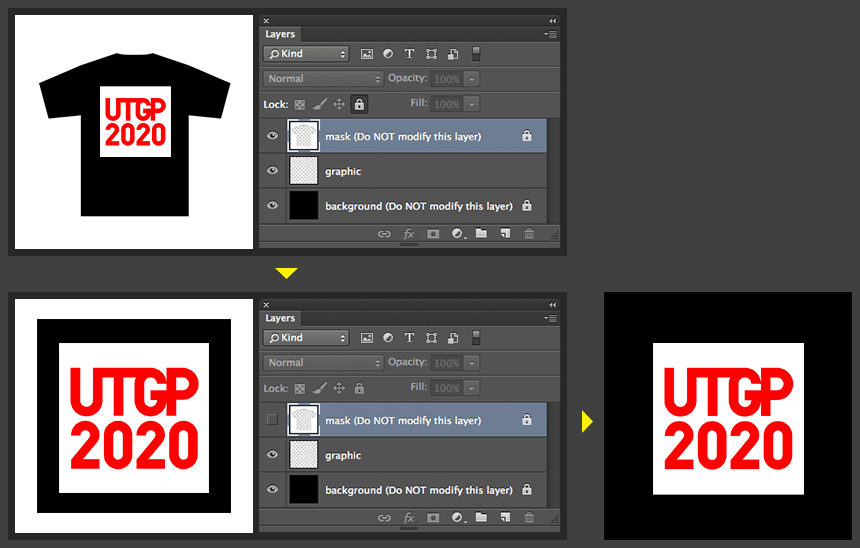Click the Fill 100% field in the bottom panel
This screenshot has width=860, height=548.
pos(447,388)
